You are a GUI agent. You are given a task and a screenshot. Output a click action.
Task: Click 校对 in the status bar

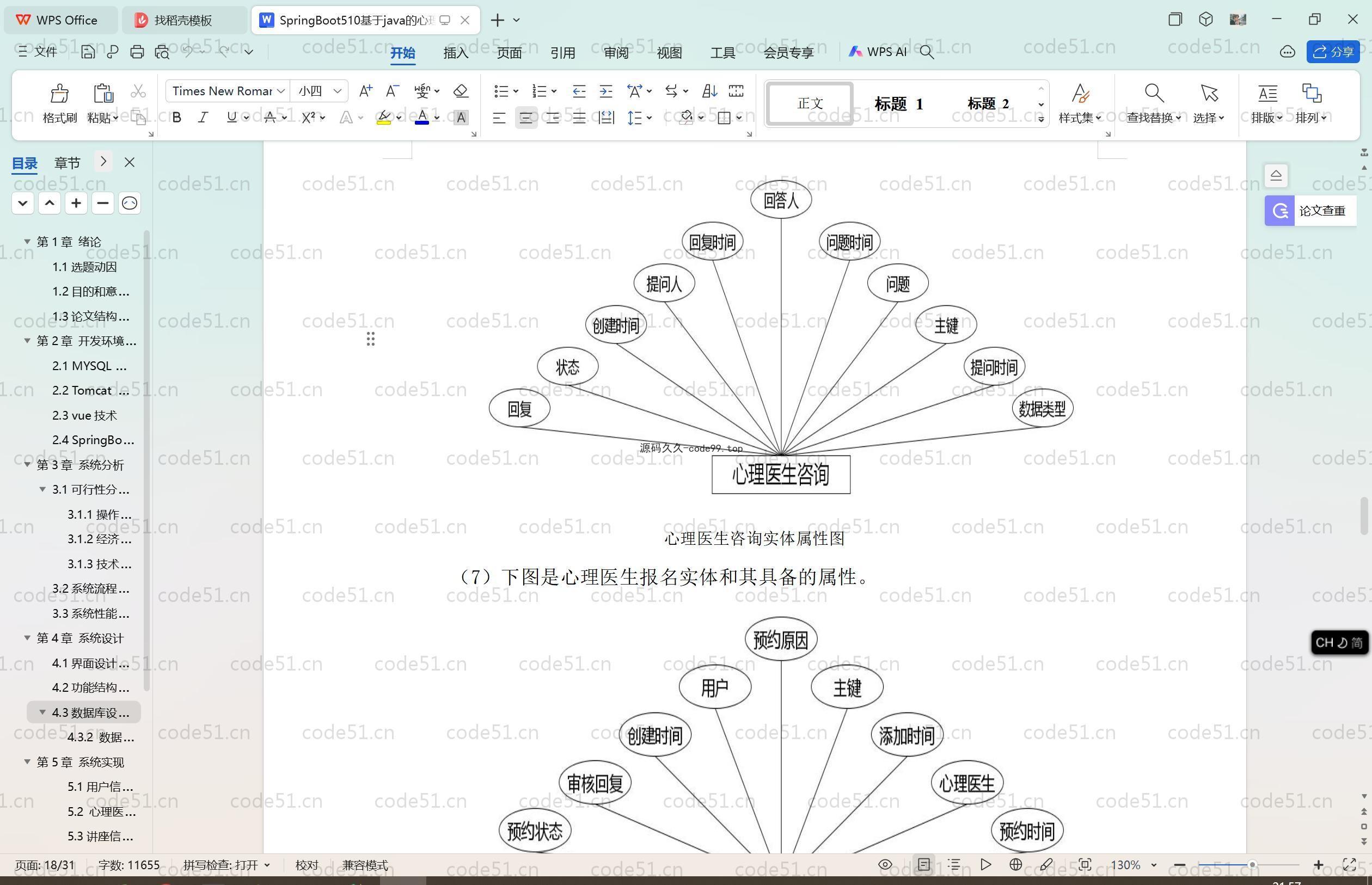coord(307,865)
